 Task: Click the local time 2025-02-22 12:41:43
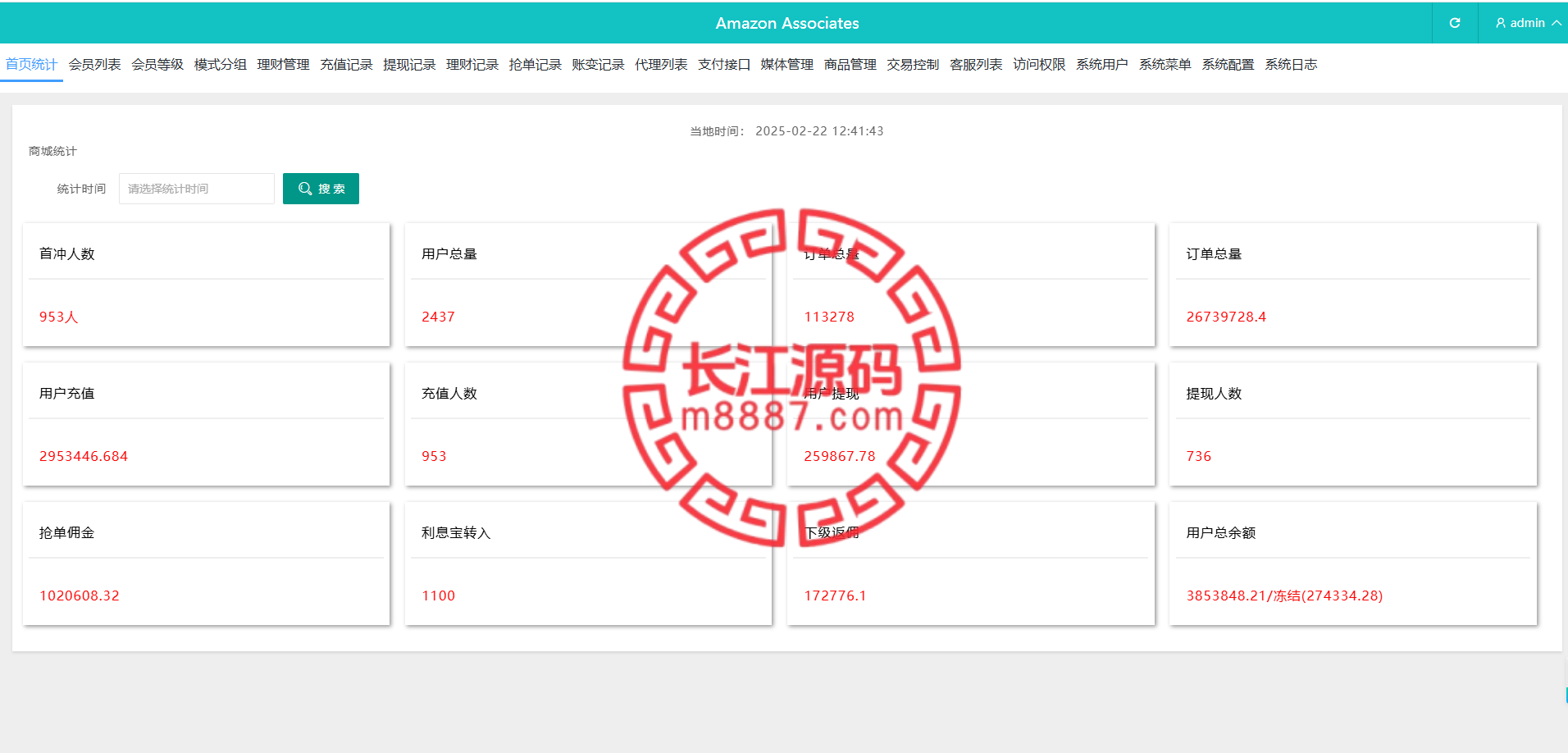tap(819, 131)
